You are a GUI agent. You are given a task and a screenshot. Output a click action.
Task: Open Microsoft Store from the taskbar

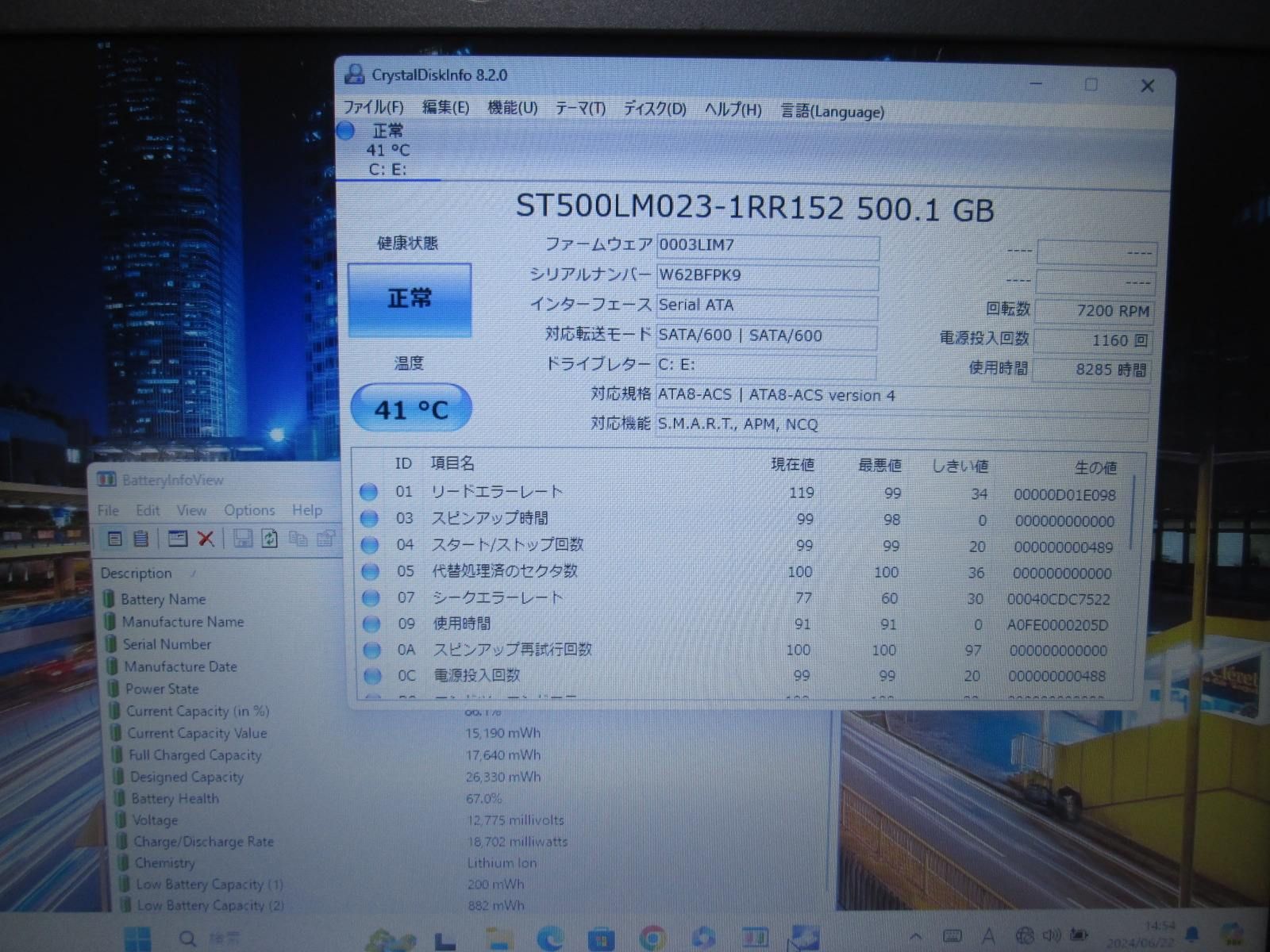601,939
